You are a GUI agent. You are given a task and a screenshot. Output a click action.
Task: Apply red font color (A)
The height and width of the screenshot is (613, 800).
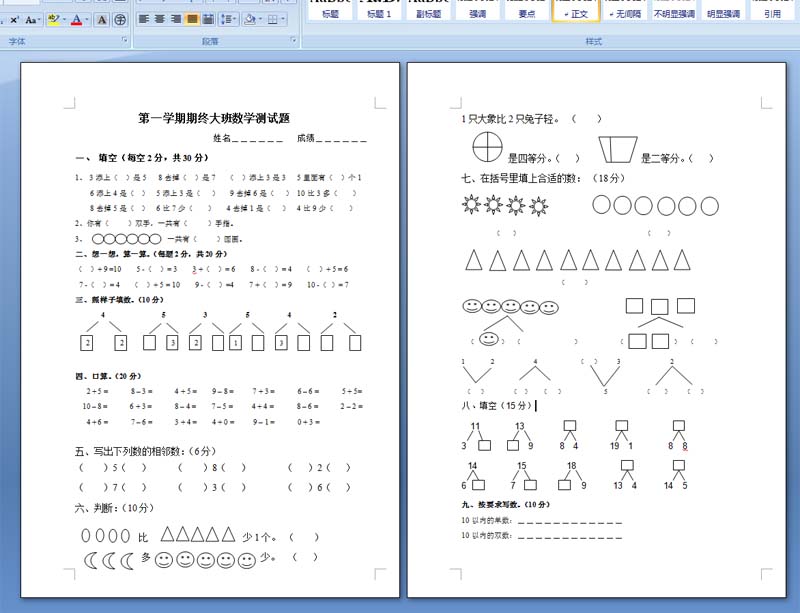coord(77,20)
